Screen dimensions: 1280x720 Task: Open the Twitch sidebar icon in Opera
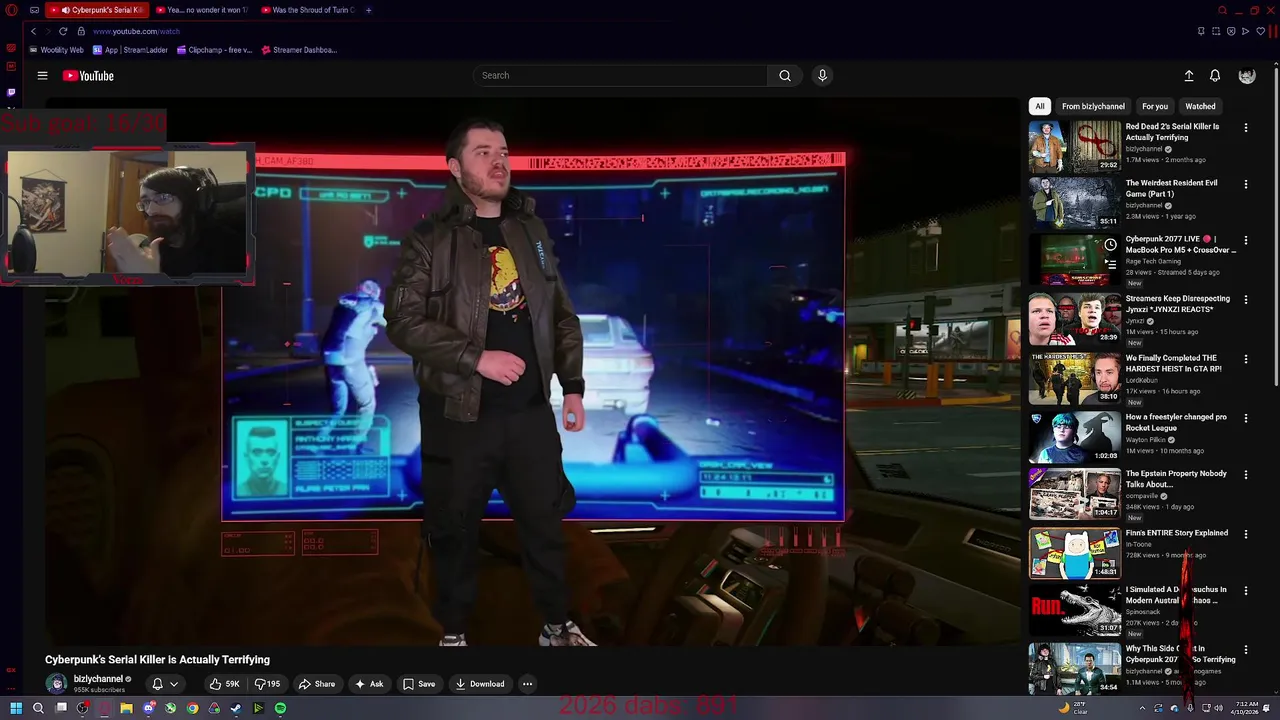coord(11,92)
